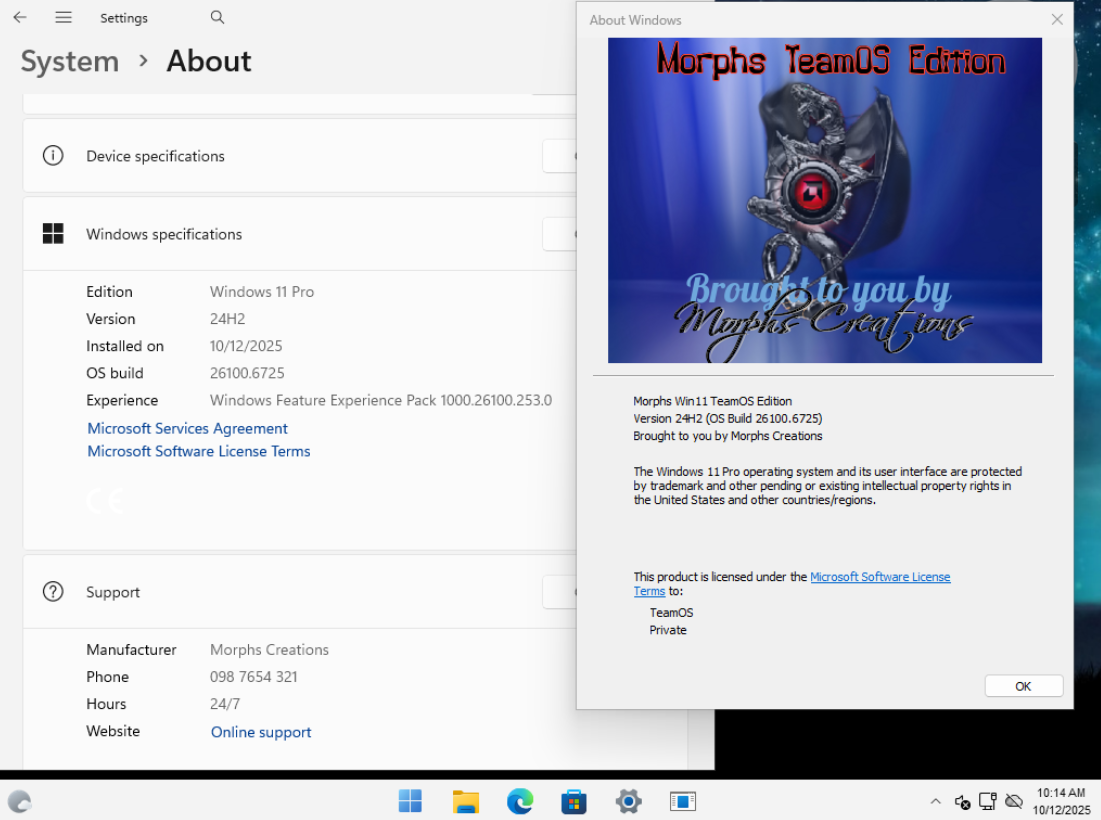This screenshot has height=820, width=1101.
Task: Go to System in the breadcrumb
Action: [x=70, y=61]
